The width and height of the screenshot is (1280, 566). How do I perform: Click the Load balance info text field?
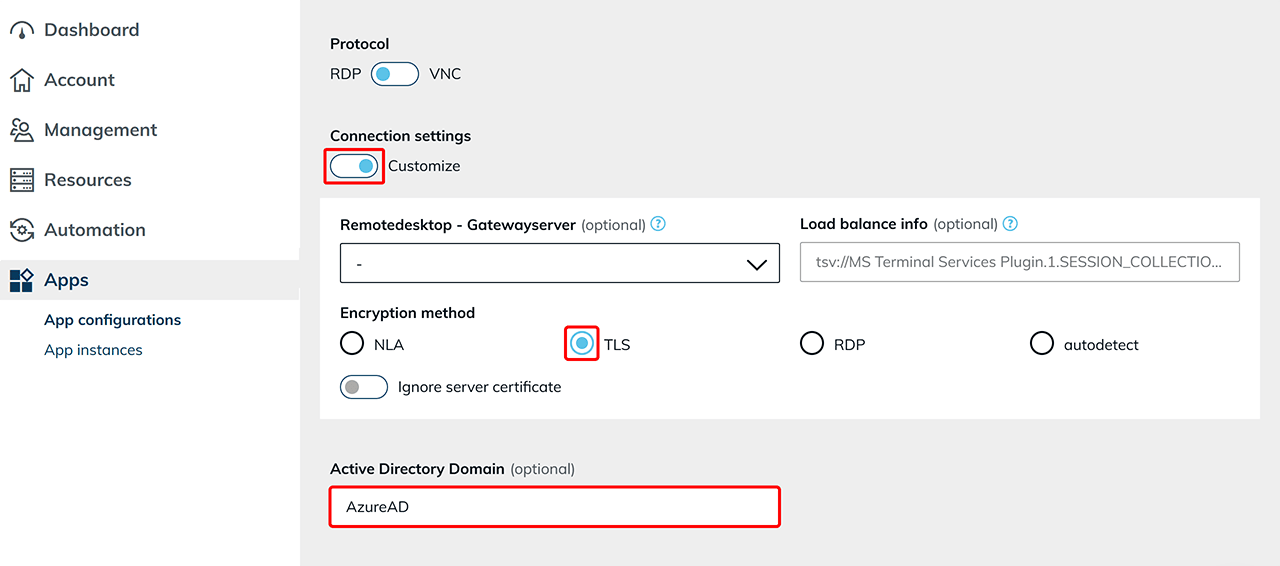pyautogui.click(x=1019, y=262)
